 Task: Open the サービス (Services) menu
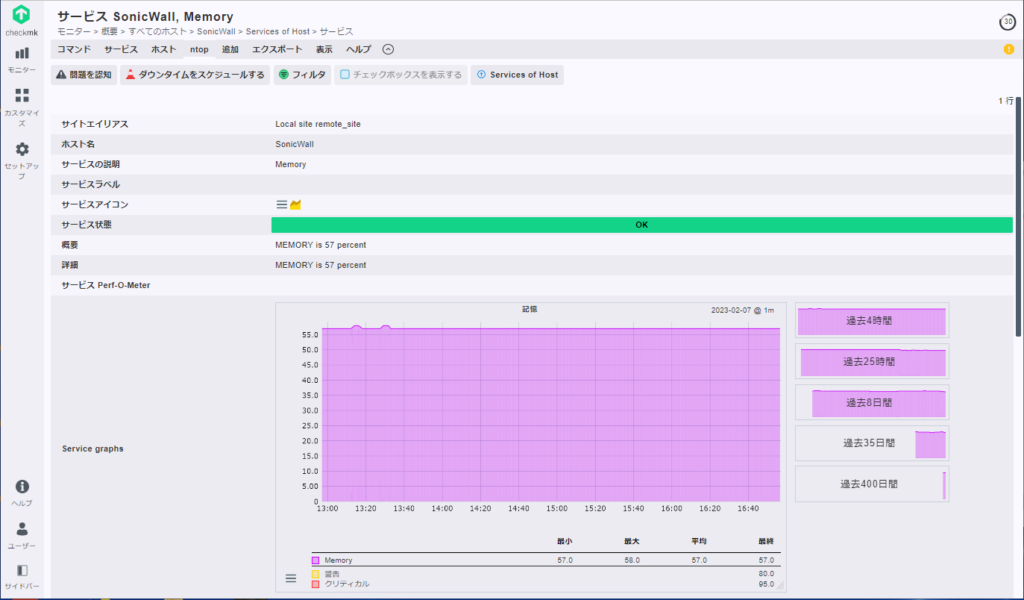tap(121, 50)
